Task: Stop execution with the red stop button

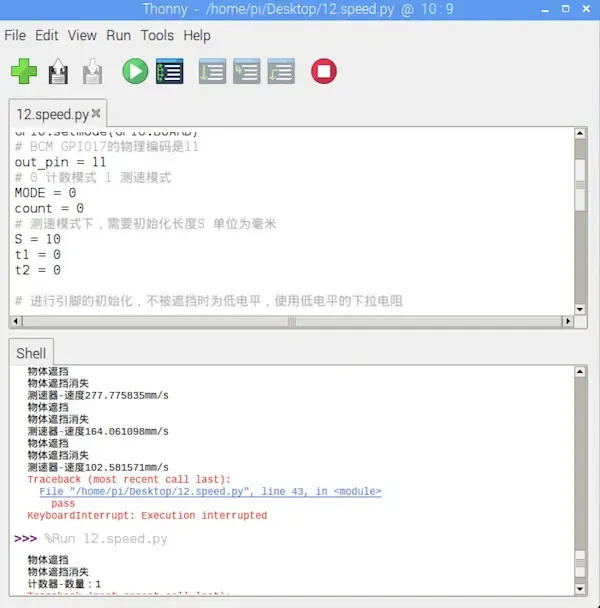Action: (324, 71)
